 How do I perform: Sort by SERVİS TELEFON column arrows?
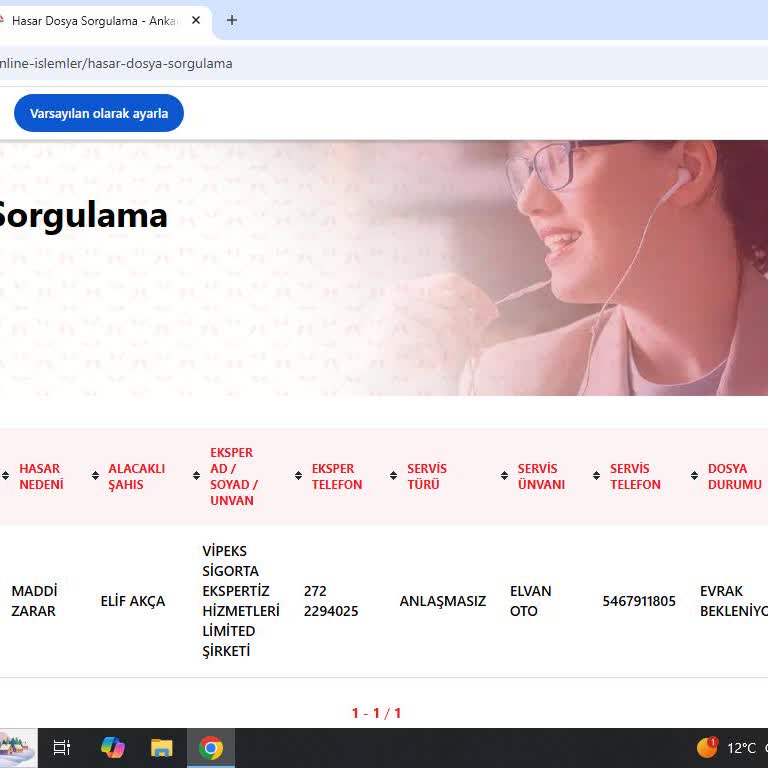pyautogui.click(x=597, y=476)
